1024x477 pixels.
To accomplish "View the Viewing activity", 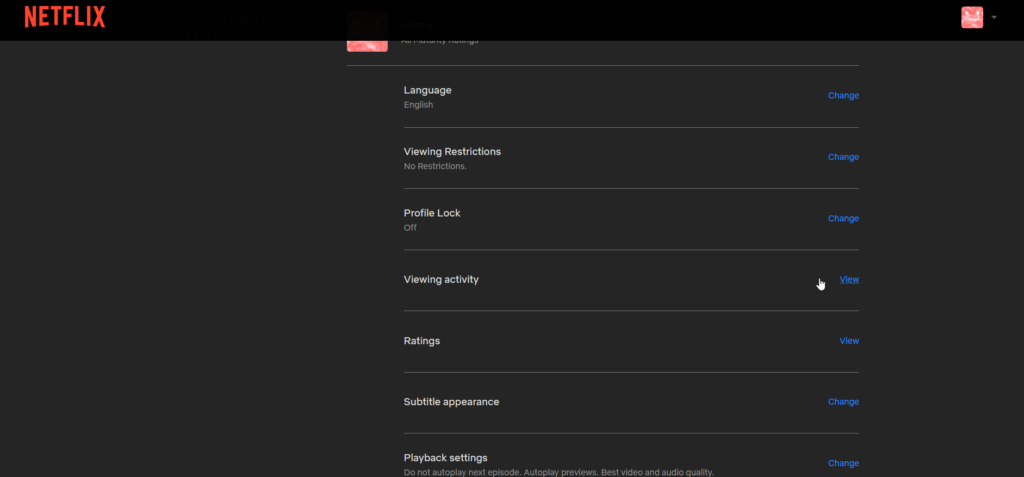I will 849,279.
